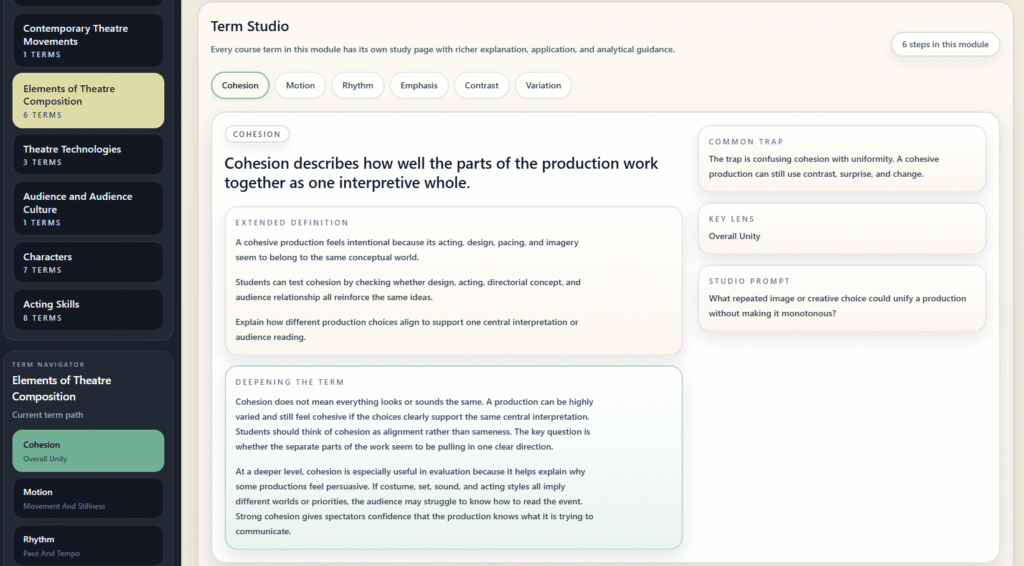Click the Common Trap card

[x=841, y=159]
